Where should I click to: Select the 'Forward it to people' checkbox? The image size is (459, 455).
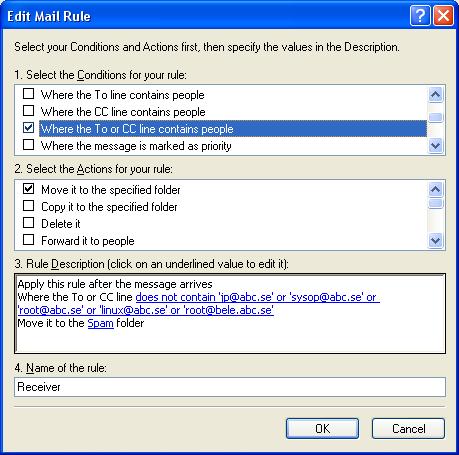(x=28, y=240)
